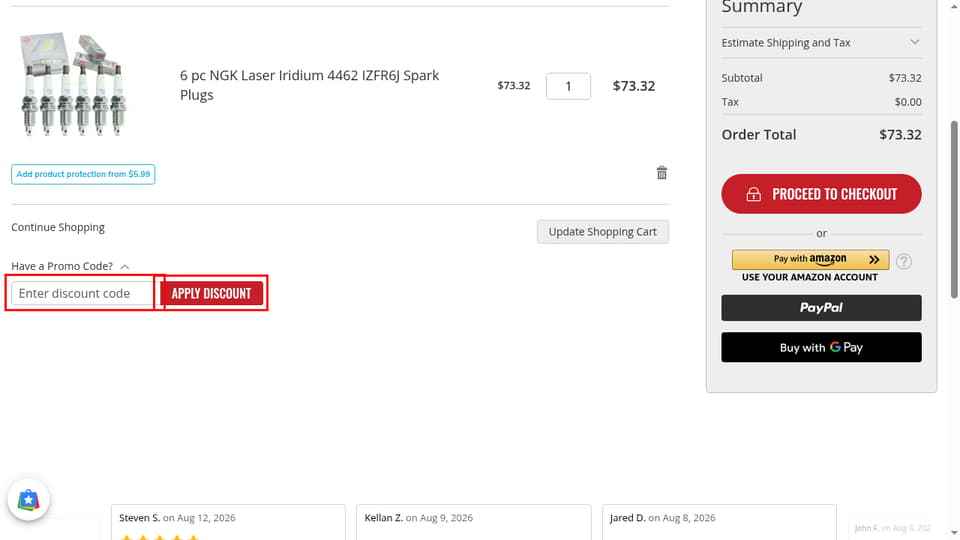Viewport: 960px width, 540px height.
Task: Click the quantity box showing 1
Action: click(x=568, y=86)
